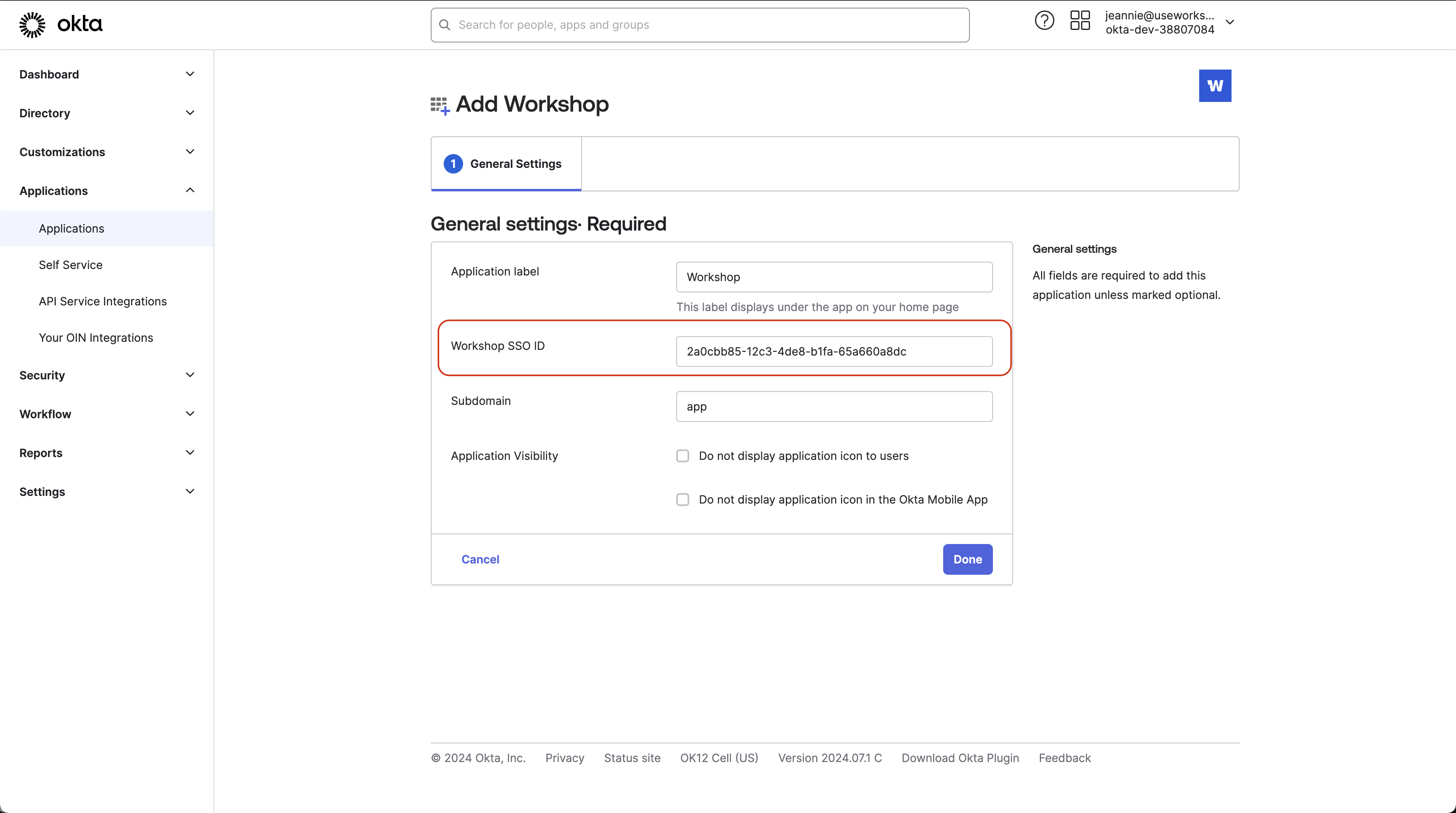Open the help question mark icon

tap(1044, 21)
